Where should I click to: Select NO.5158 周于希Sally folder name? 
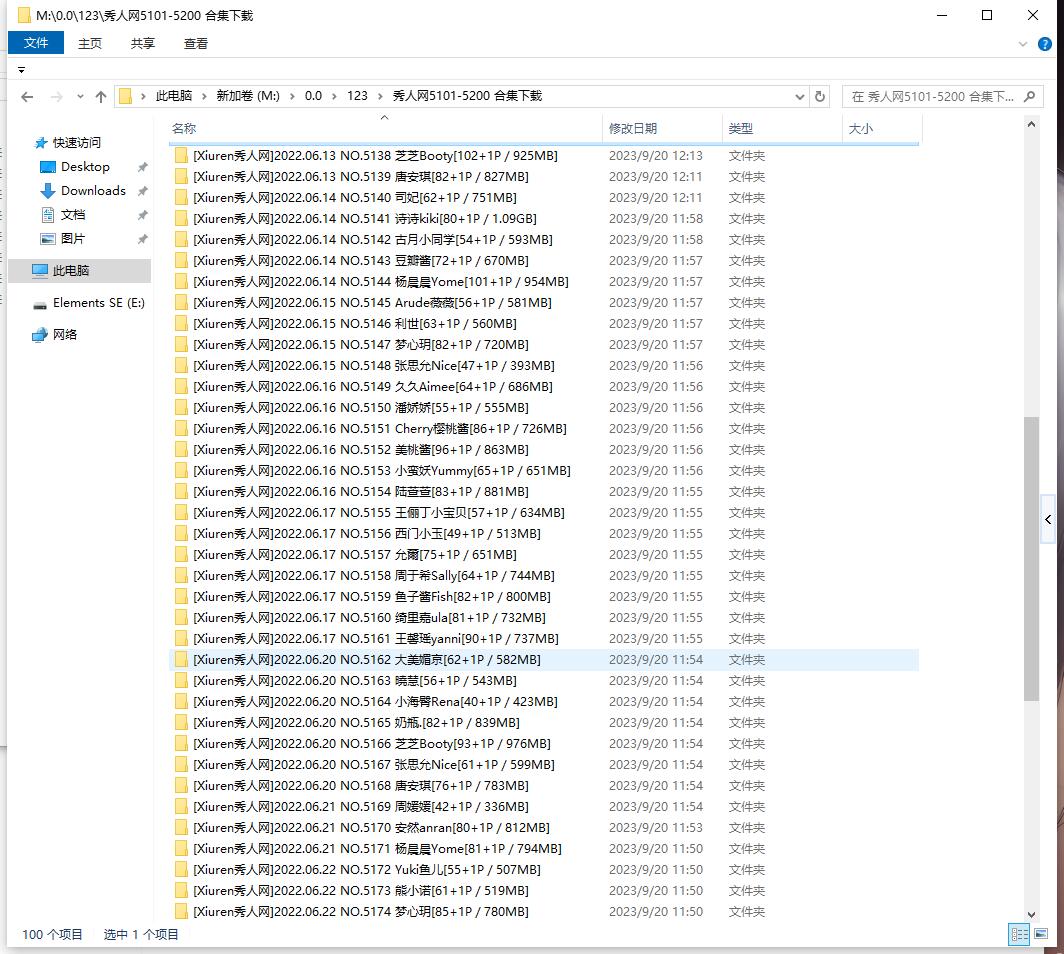point(373,575)
